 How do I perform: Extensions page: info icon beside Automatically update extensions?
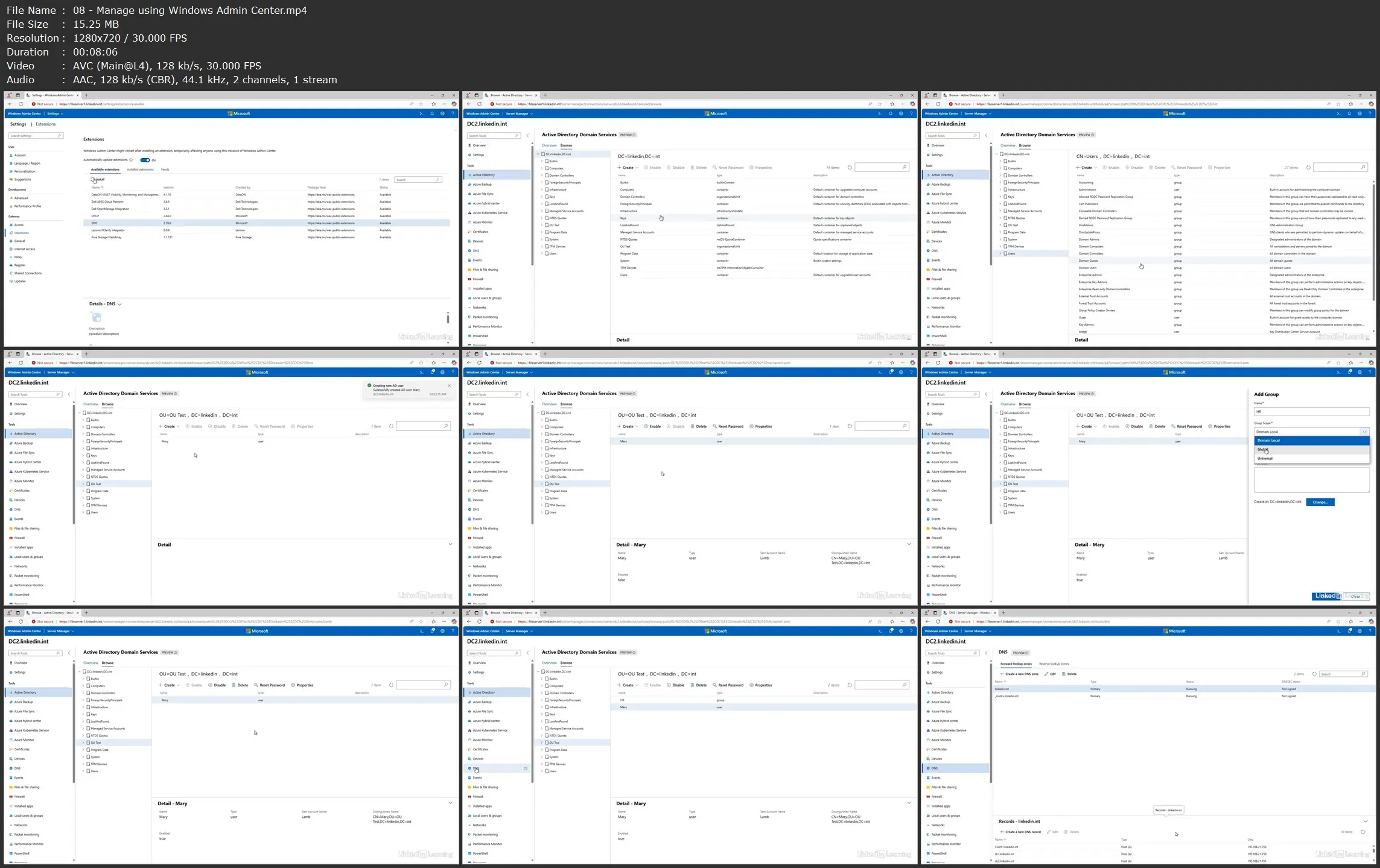(x=132, y=160)
